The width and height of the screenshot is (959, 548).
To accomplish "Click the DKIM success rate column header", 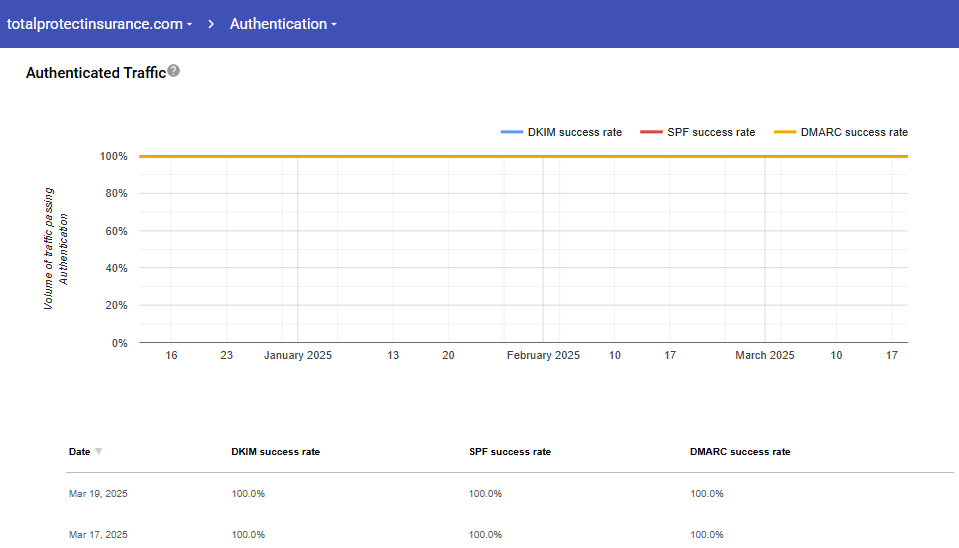I will coord(275,452).
